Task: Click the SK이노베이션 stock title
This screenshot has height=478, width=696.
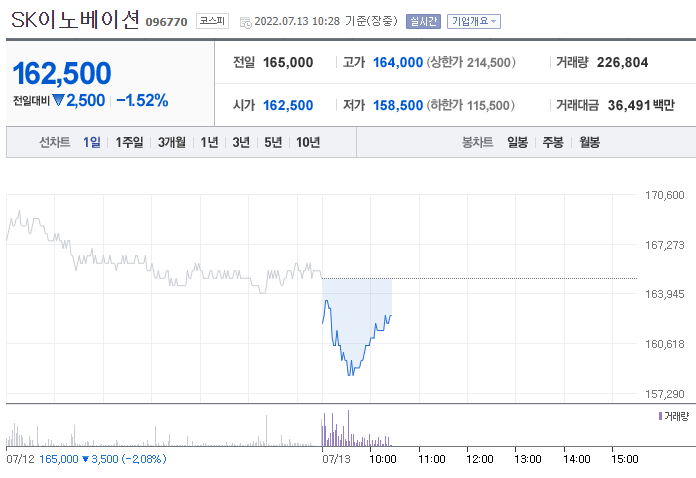Action: tap(75, 20)
